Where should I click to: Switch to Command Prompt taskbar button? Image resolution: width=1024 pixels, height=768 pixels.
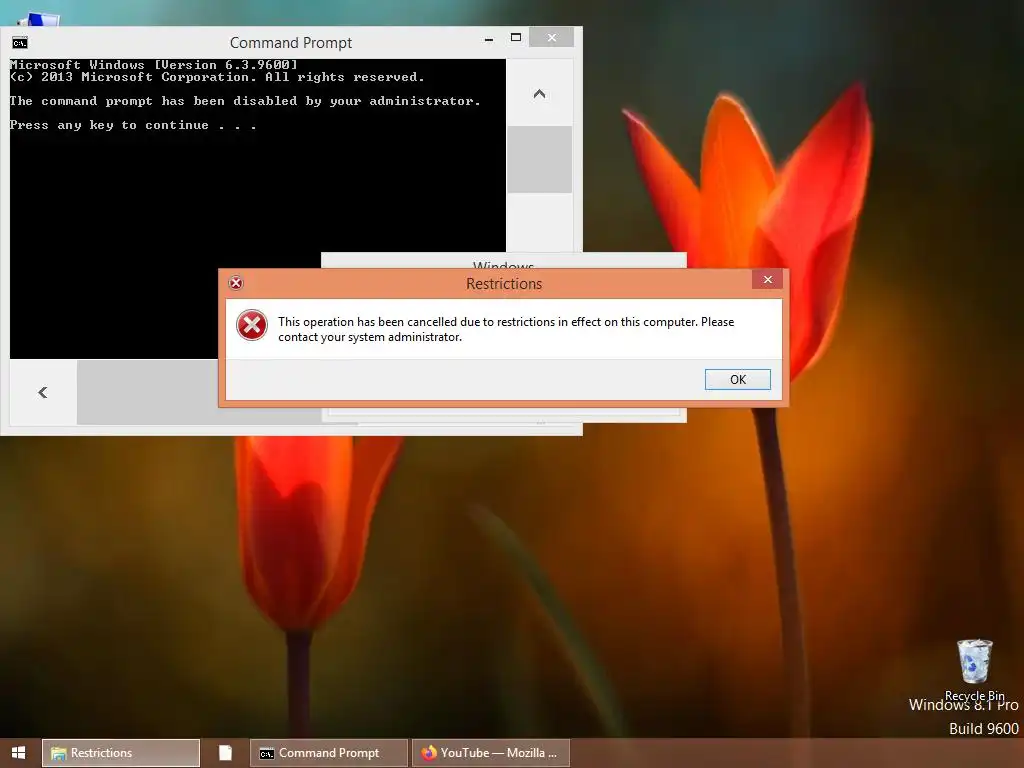pyautogui.click(x=329, y=753)
